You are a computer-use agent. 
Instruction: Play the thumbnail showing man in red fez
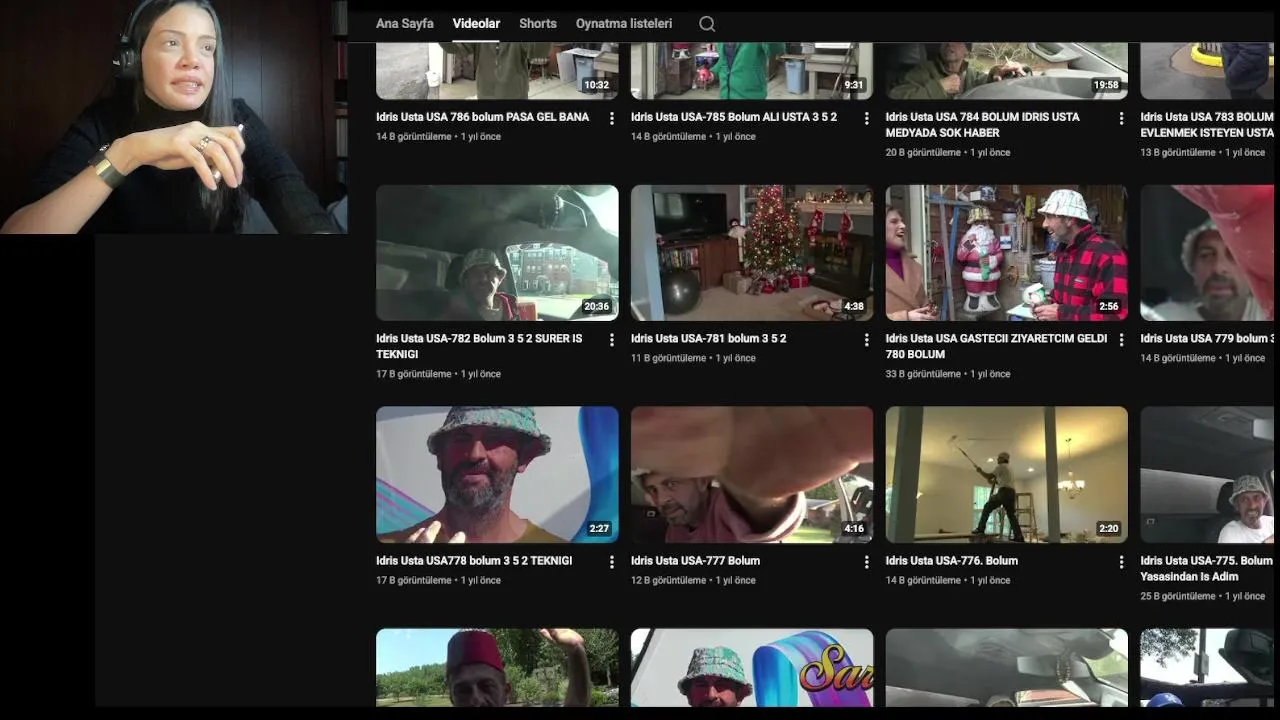[497, 668]
